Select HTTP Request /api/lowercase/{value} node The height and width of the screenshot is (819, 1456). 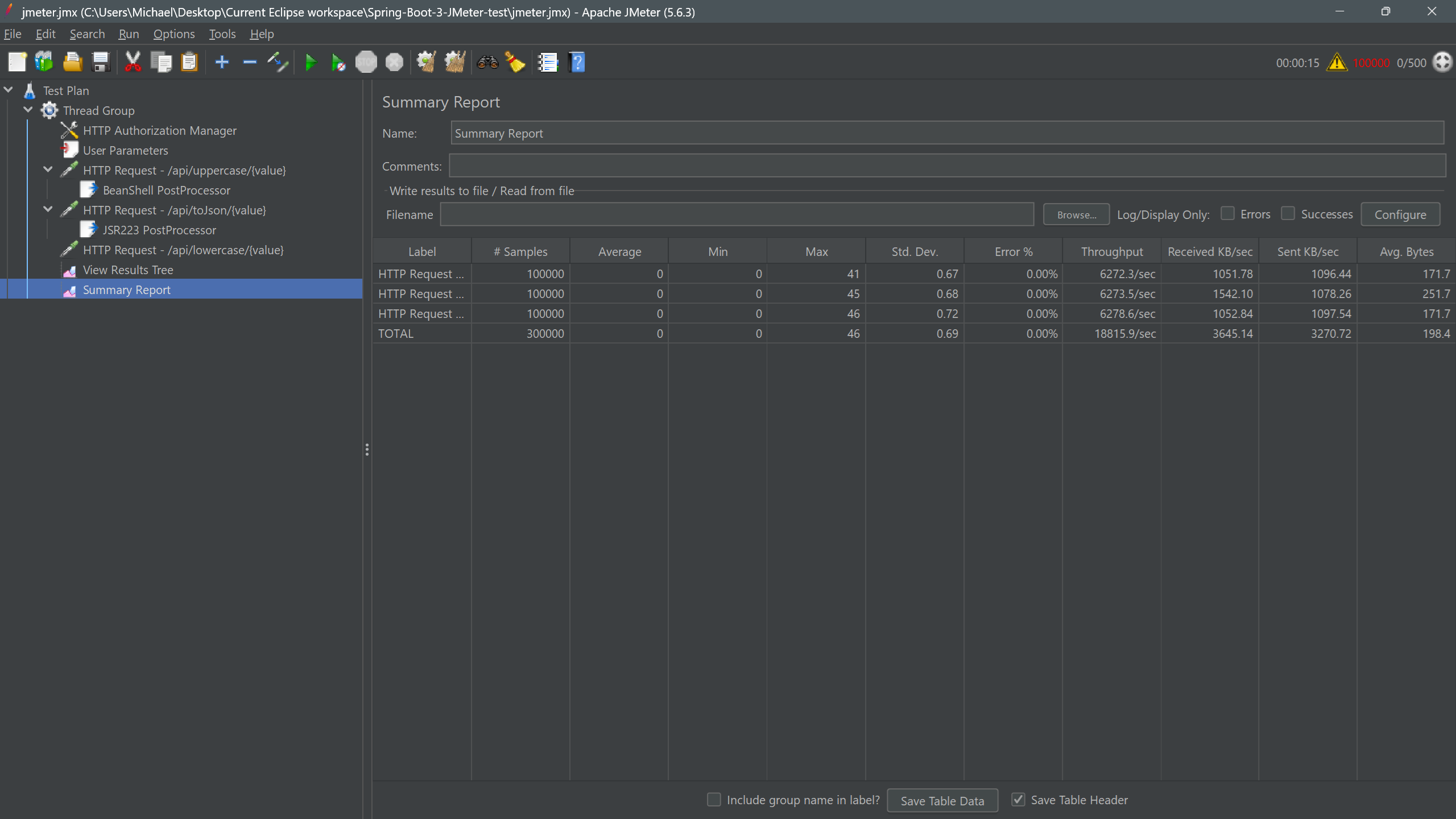(x=183, y=250)
